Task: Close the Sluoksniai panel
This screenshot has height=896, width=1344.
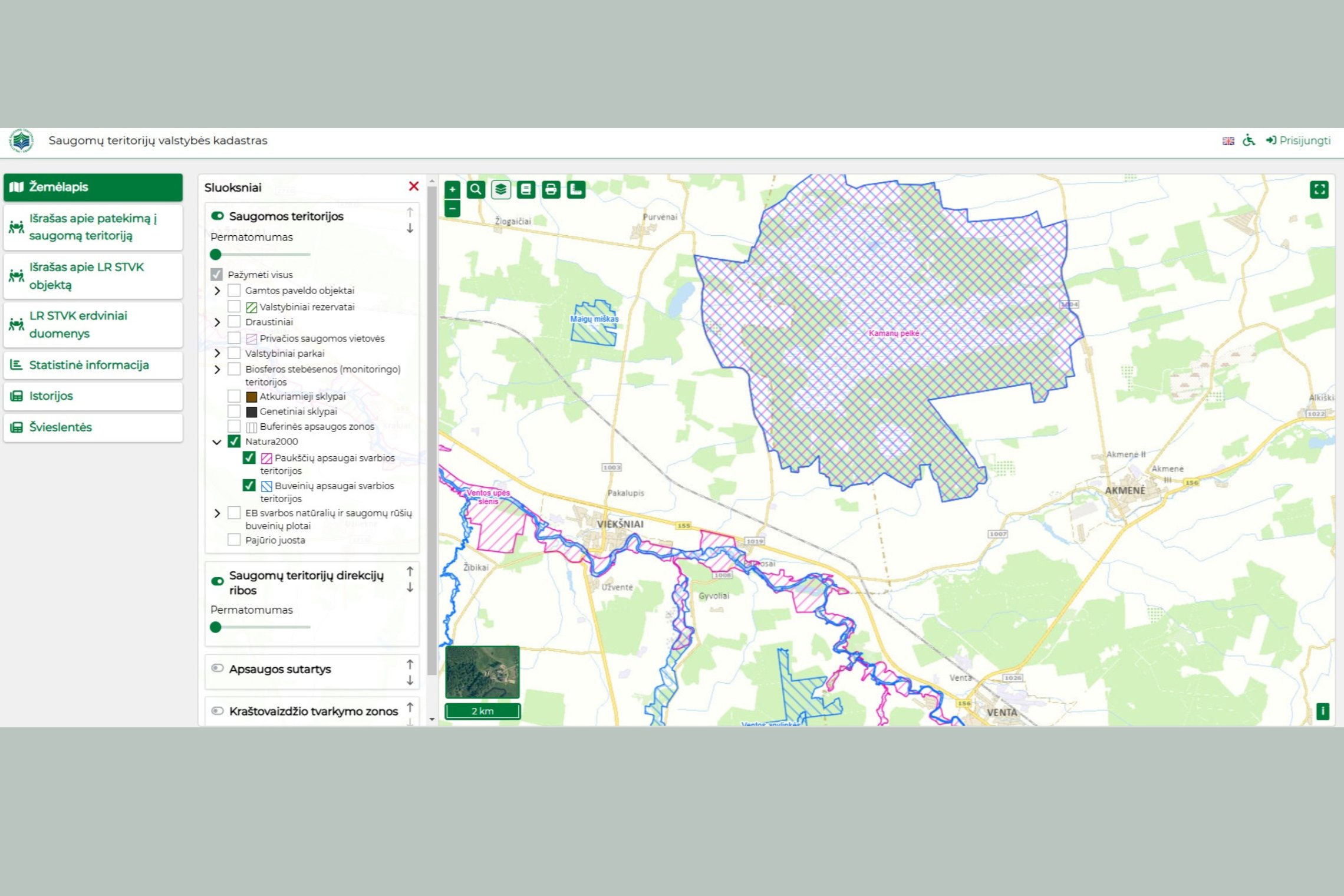Action: click(414, 186)
